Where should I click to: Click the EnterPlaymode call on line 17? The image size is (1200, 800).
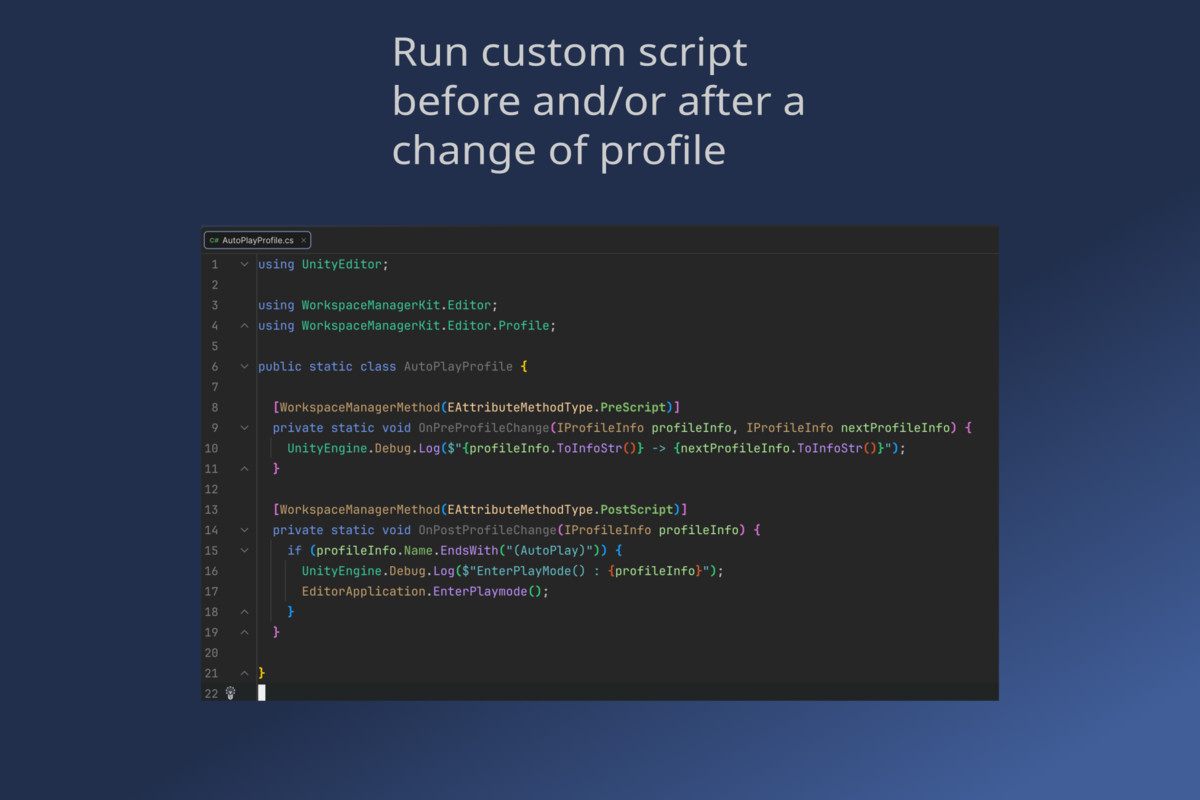pos(480,592)
